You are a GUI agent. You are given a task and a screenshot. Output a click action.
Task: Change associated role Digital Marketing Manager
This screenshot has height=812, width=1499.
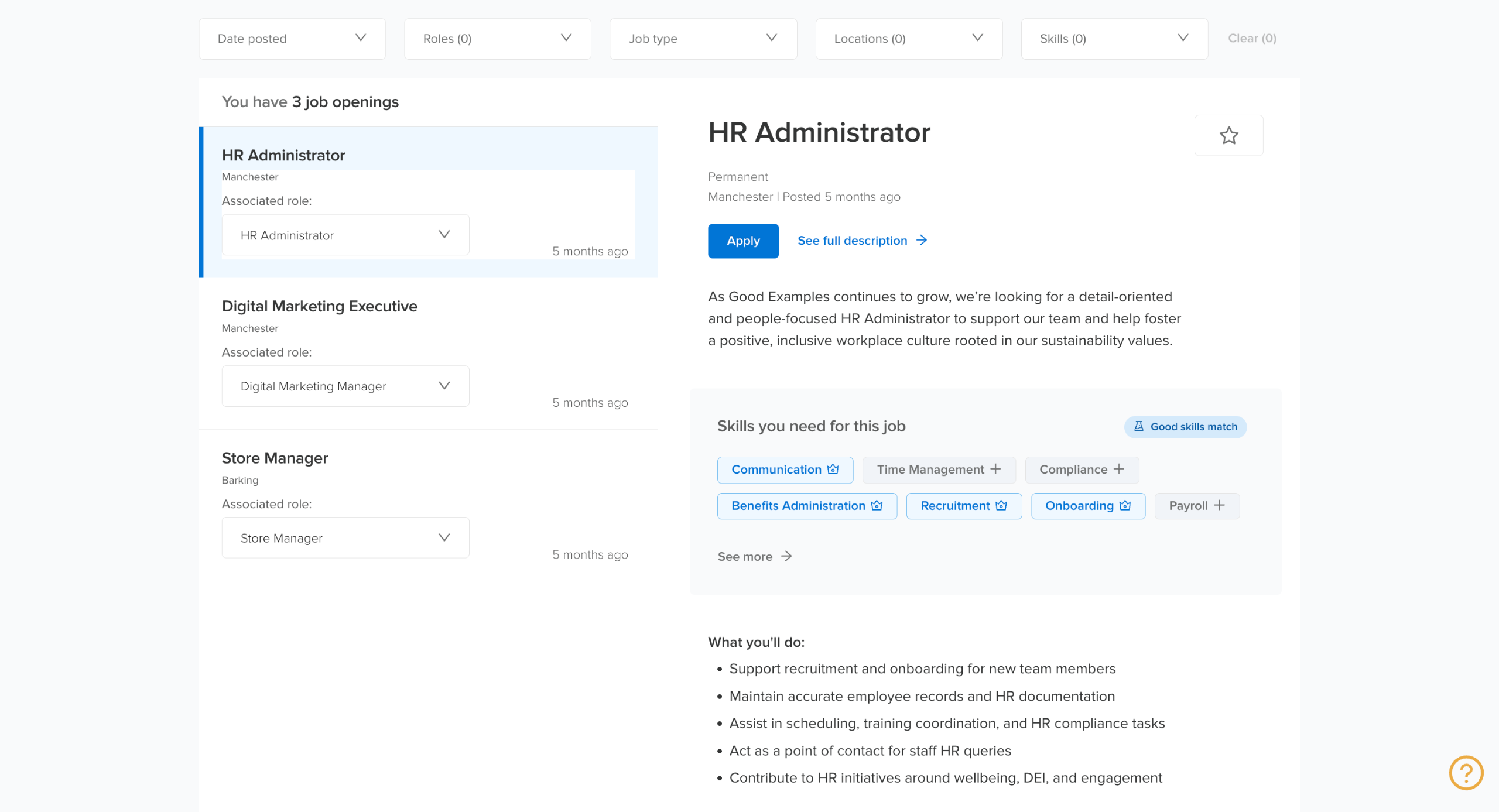coord(345,386)
